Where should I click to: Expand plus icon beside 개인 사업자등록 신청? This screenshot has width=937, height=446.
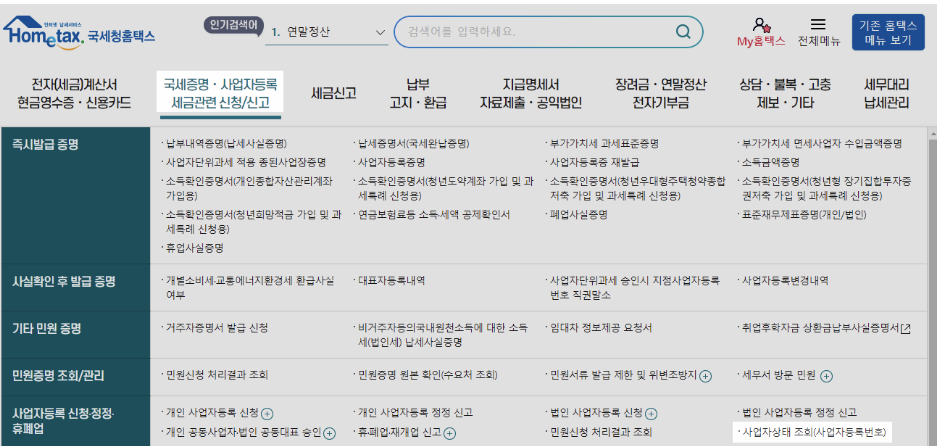pyautogui.click(x=267, y=413)
